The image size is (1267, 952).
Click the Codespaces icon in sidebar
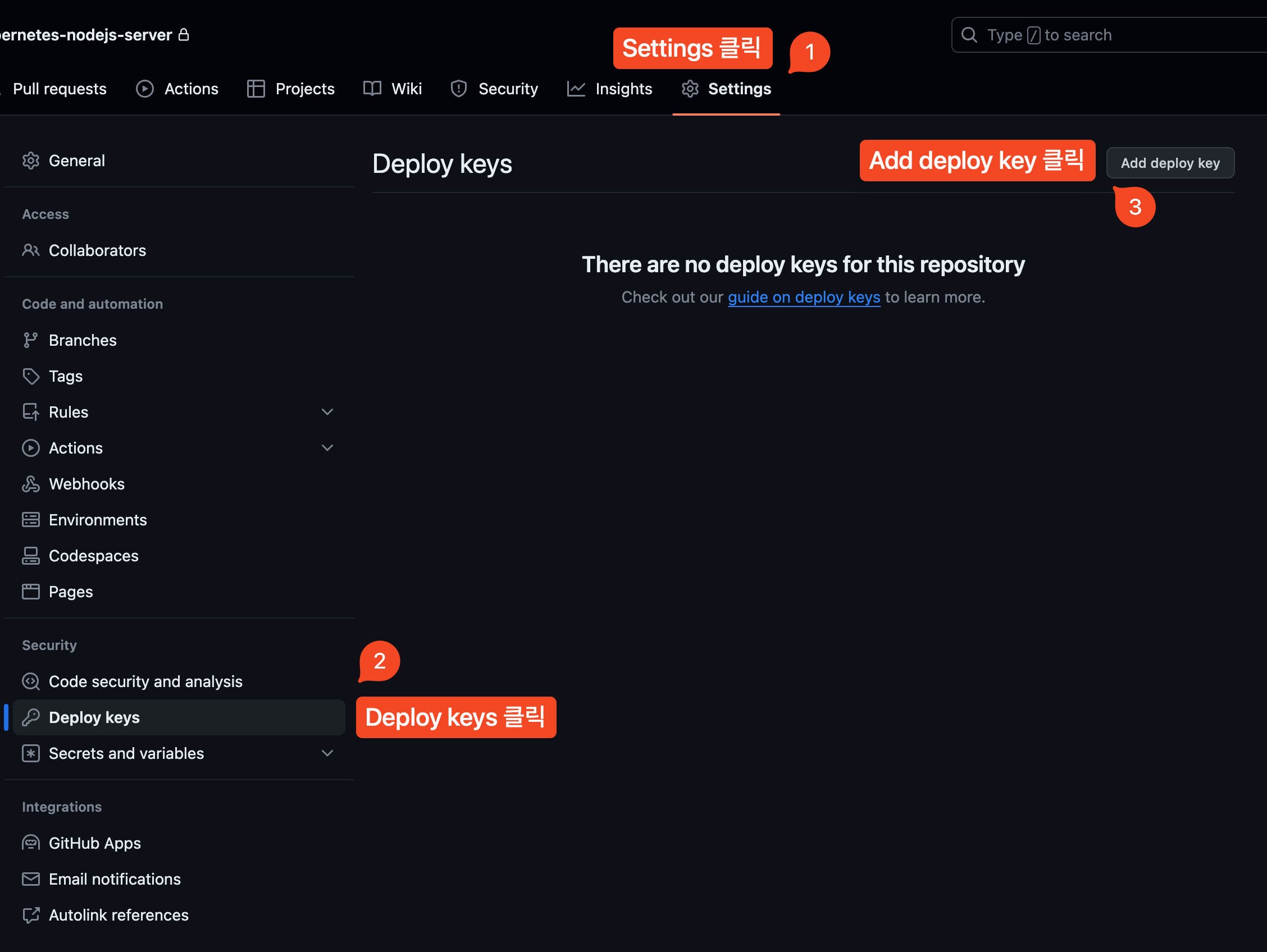31,556
